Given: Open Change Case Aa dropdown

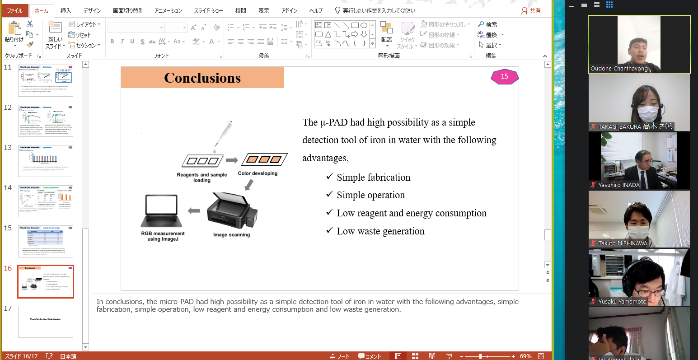Looking at the screenshot, I should coord(178,41).
